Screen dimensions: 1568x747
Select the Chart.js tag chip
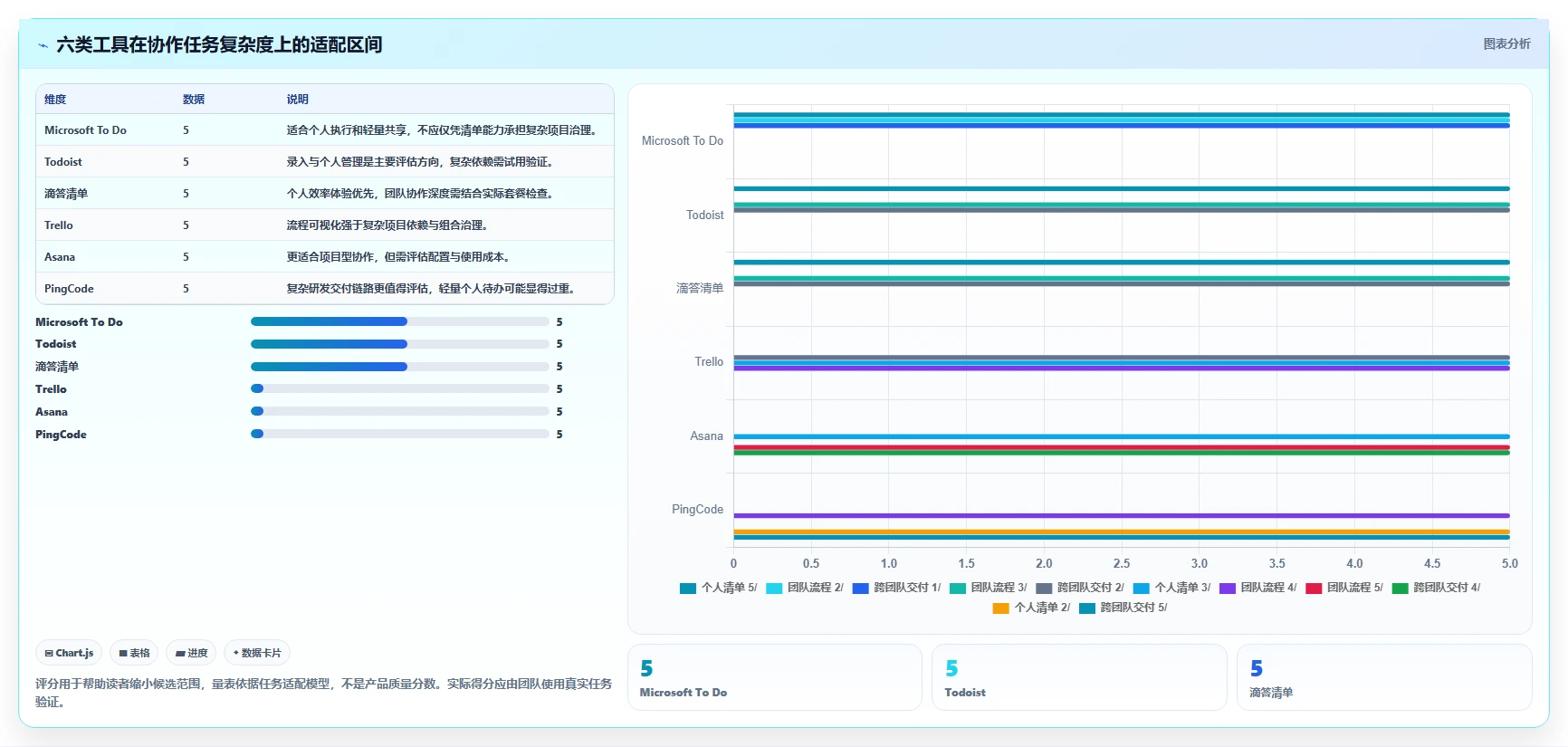pyautogui.click(x=69, y=653)
